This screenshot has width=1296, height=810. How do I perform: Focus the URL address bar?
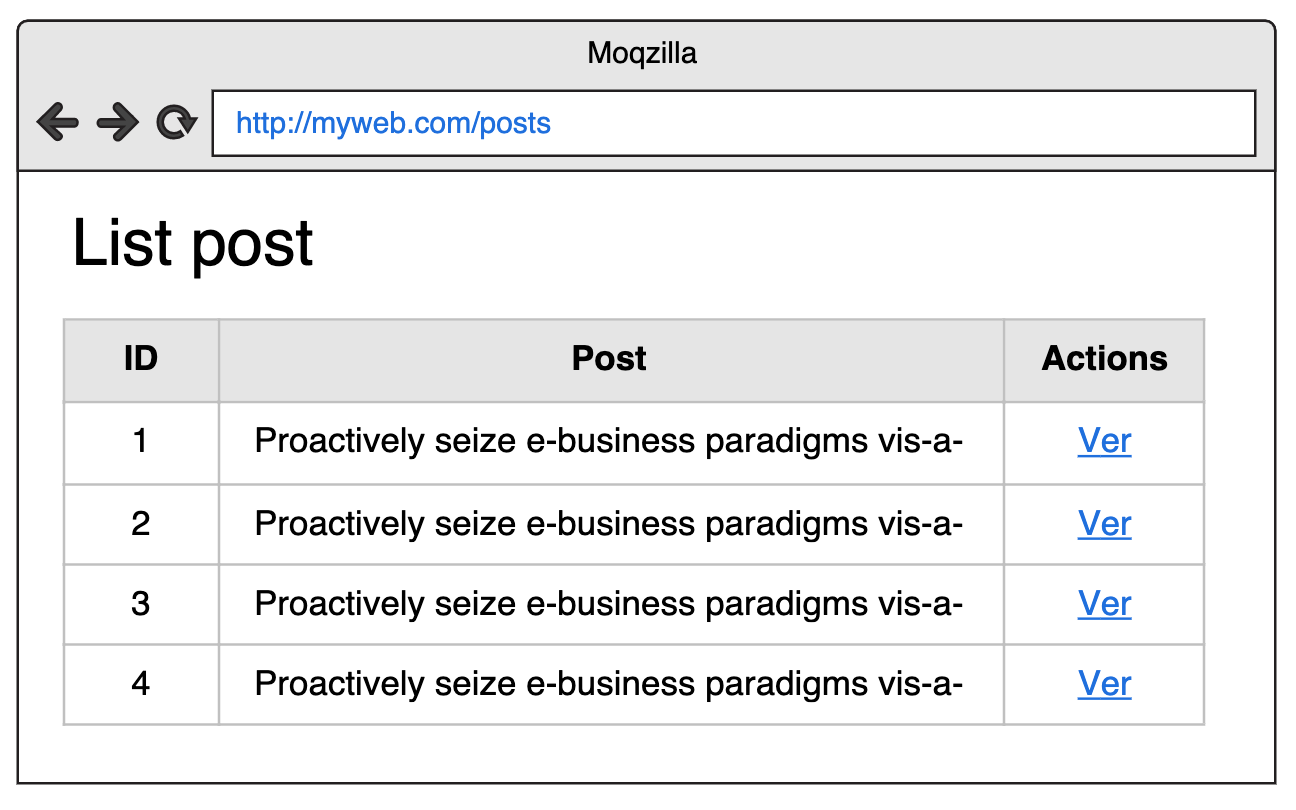(733, 123)
